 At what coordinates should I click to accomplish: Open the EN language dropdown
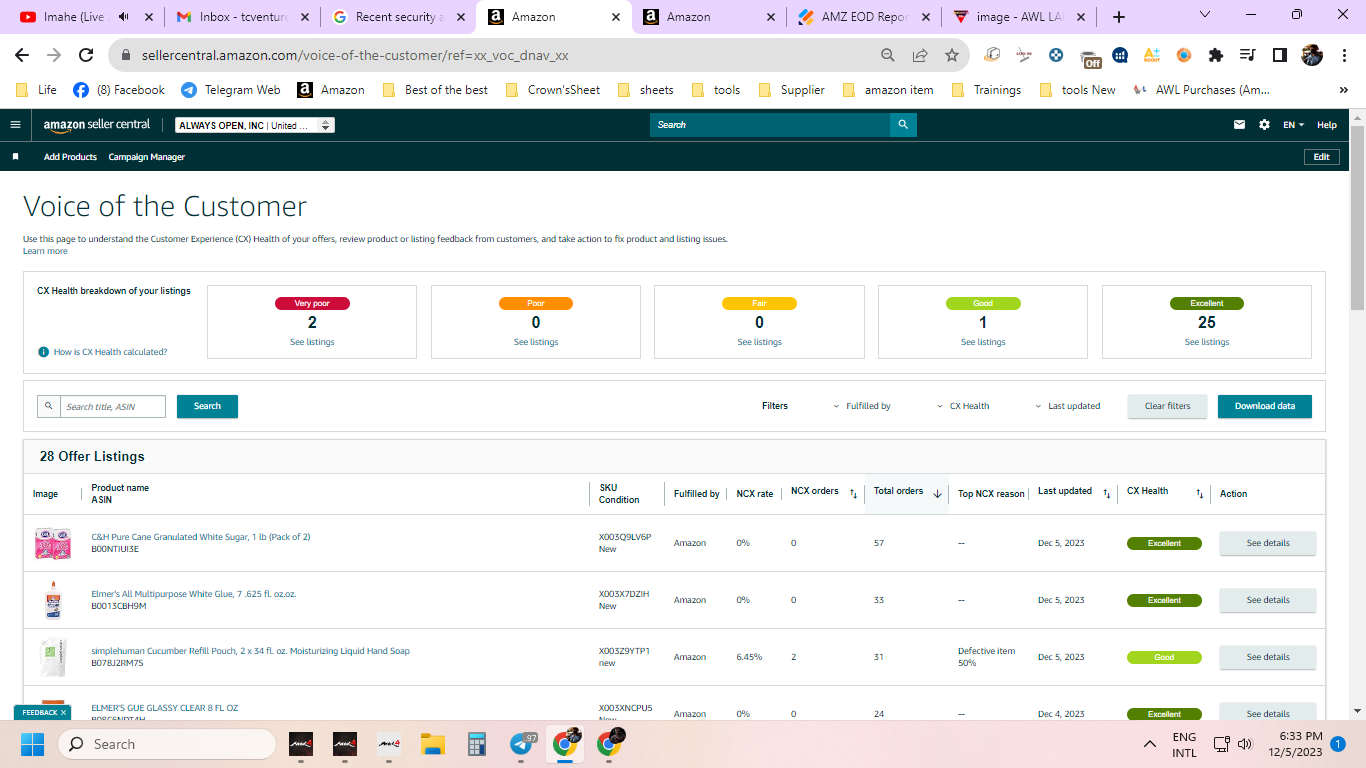pyautogui.click(x=1294, y=125)
